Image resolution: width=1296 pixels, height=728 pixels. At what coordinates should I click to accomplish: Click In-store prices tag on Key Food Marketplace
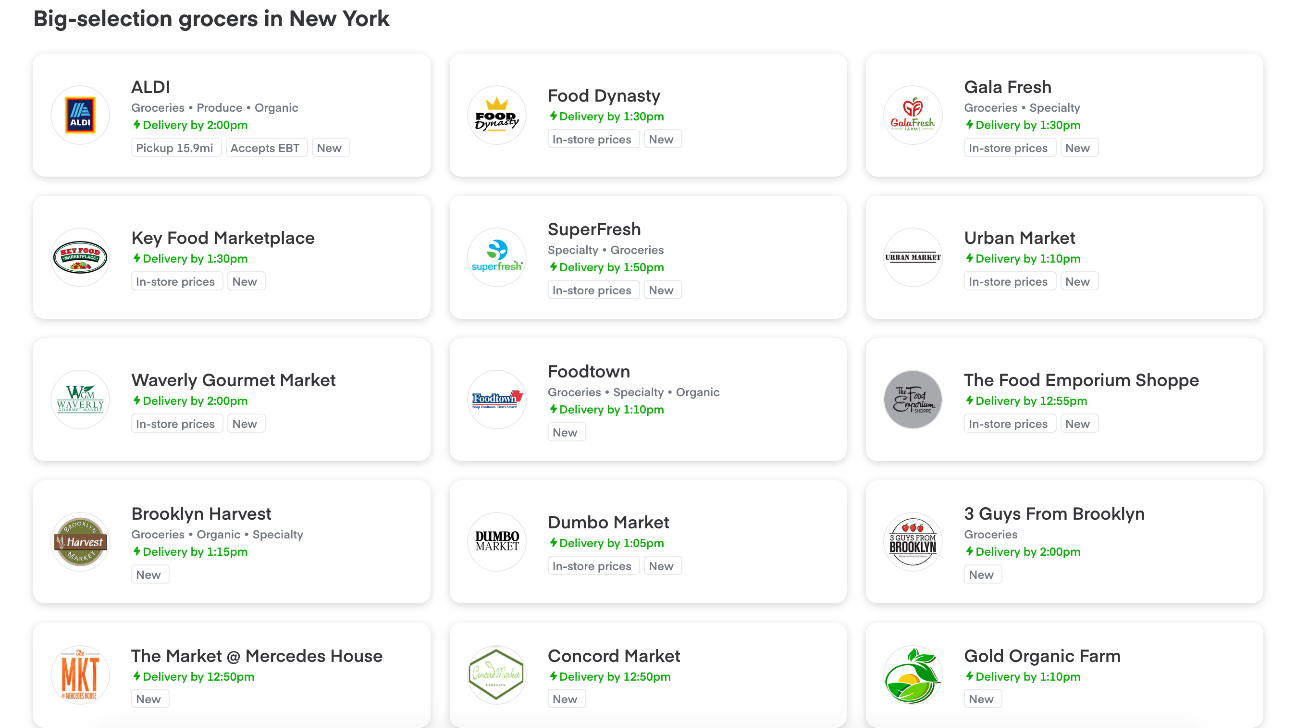tap(176, 282)
